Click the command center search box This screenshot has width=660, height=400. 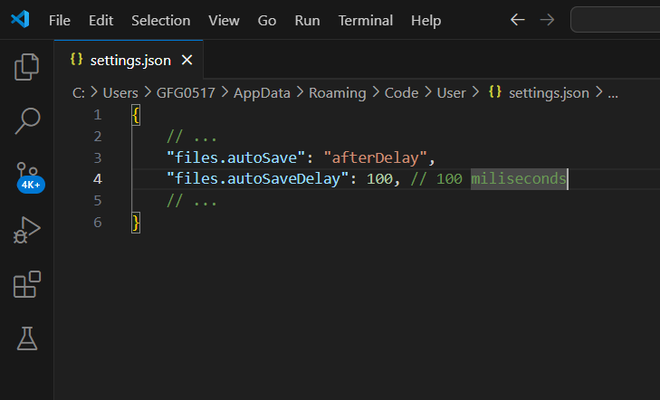point(615,19)
